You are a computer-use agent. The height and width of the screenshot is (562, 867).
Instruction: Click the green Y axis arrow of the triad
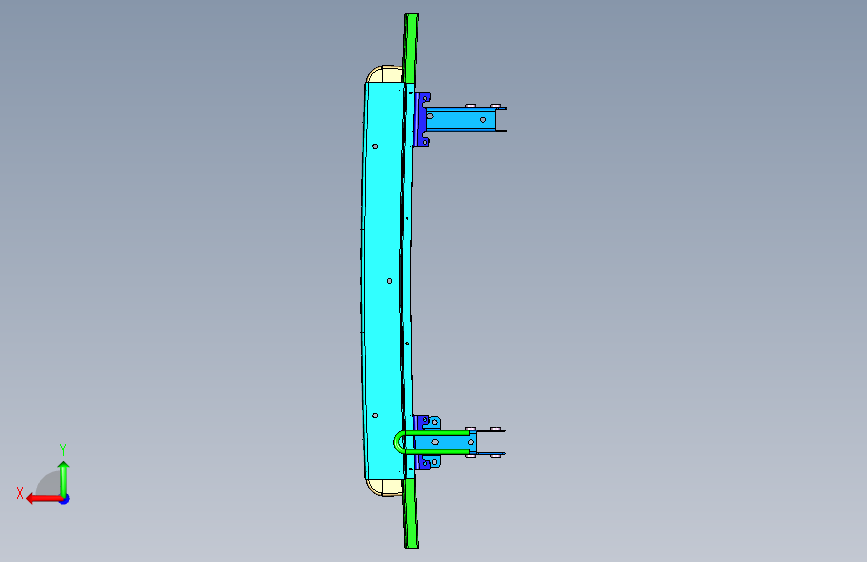point(64,478)
